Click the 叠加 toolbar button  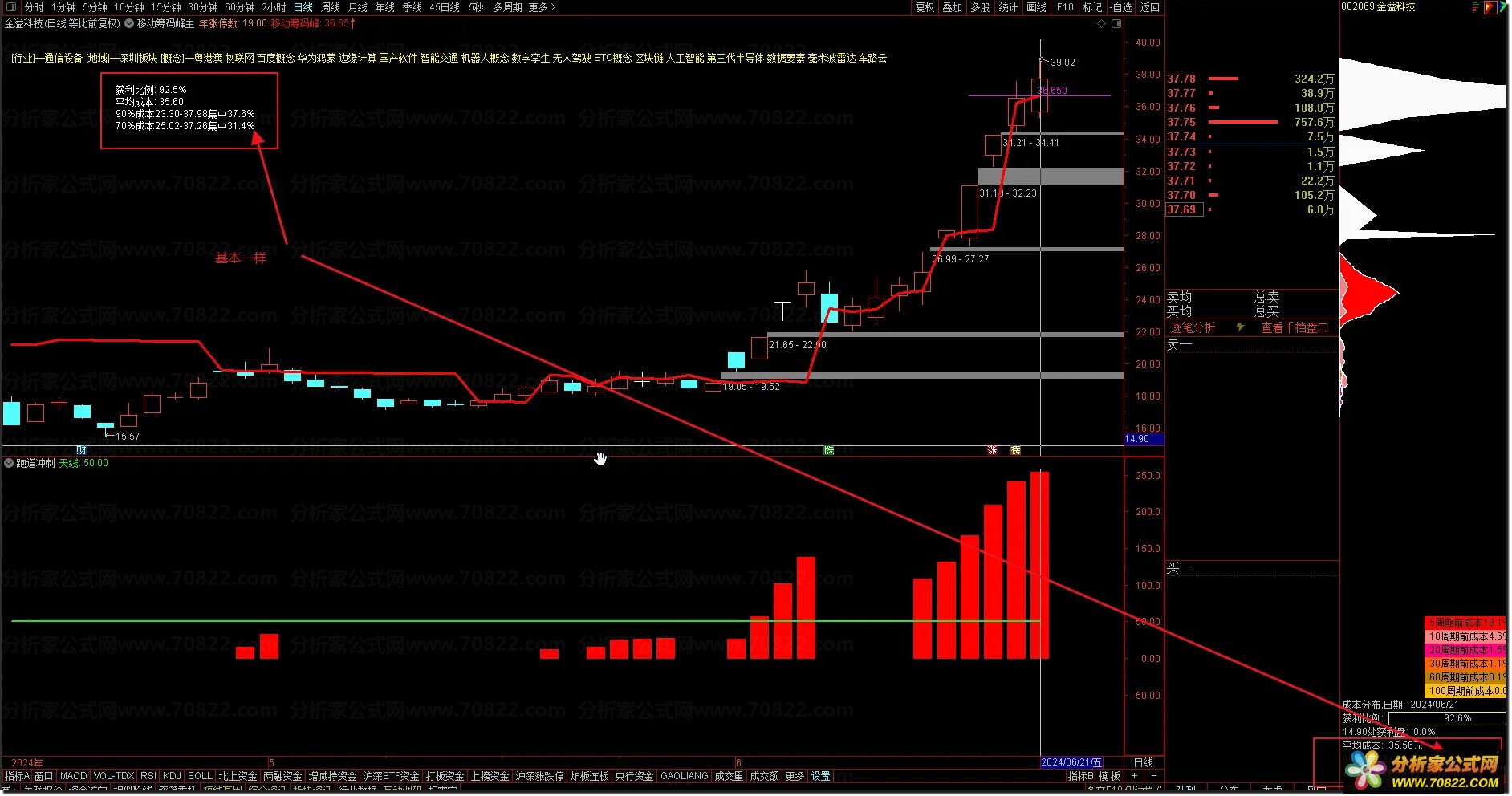coord(953,7)
